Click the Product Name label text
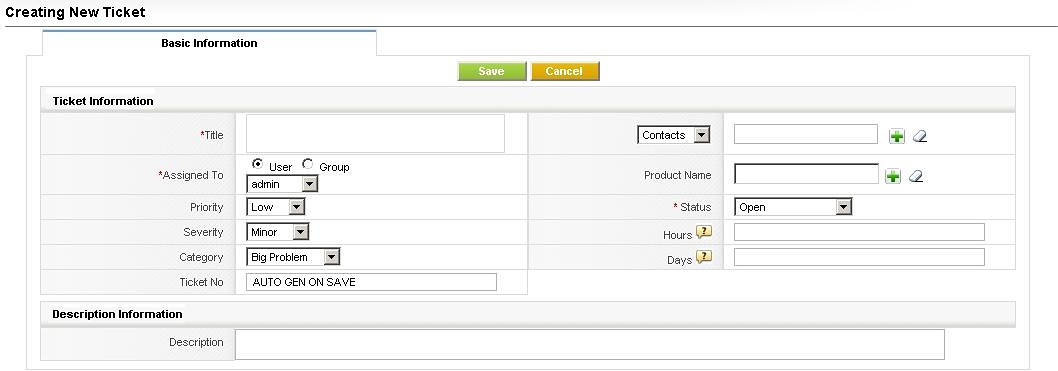Viewport: 1058px width, 371px height. pyautogui.click(x=677, y=175)
